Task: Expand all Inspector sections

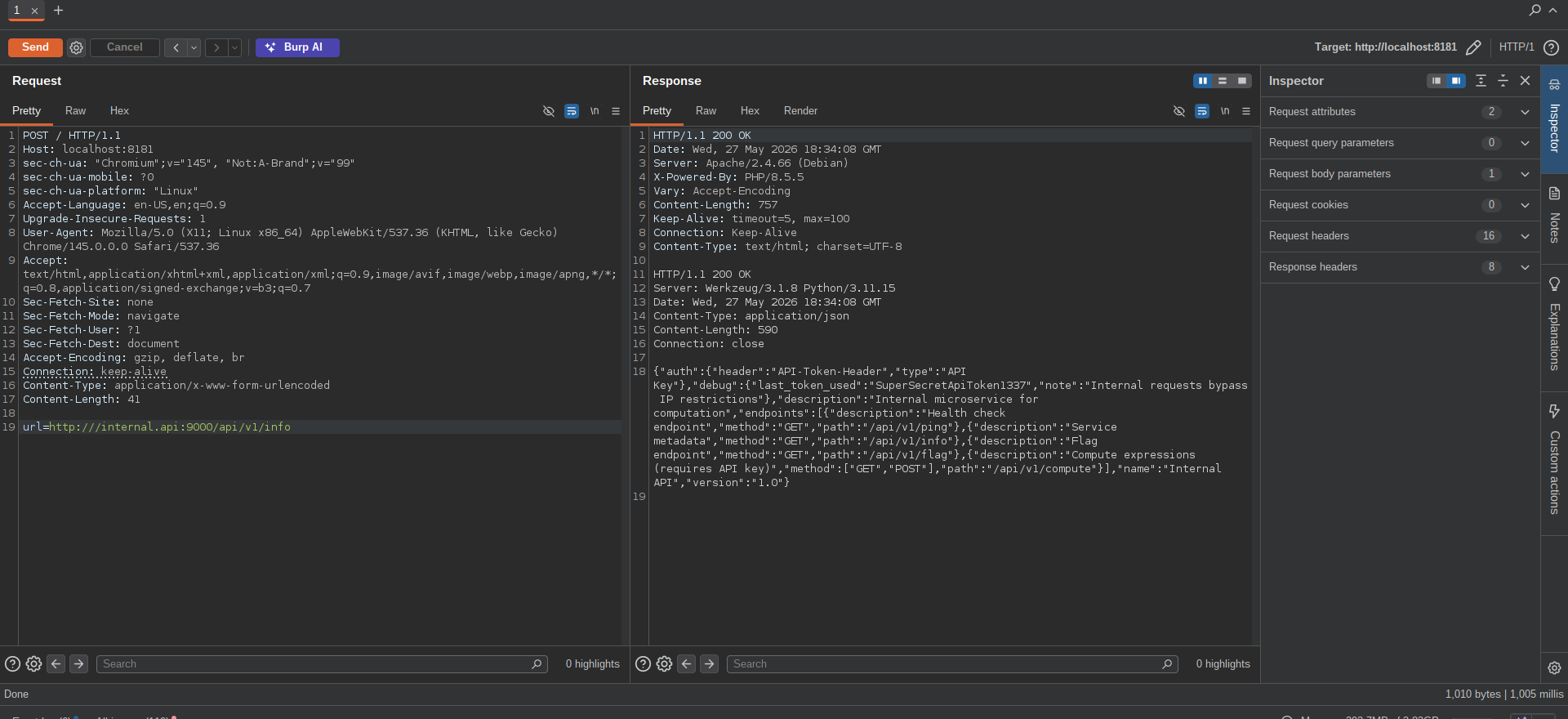Action: pyautogui.click(x=1481, y=81)
